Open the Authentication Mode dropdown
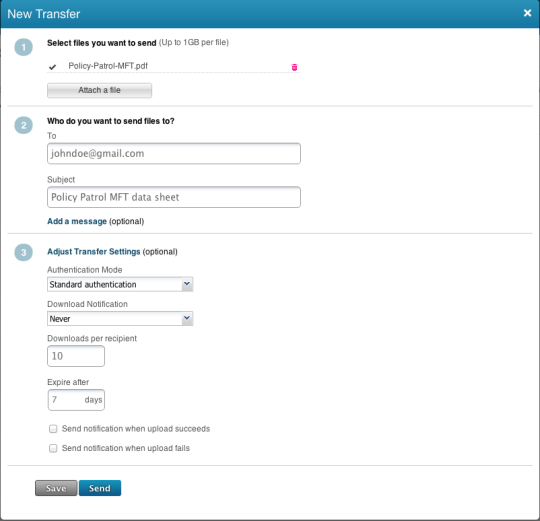540x521 pixels. 120,284
